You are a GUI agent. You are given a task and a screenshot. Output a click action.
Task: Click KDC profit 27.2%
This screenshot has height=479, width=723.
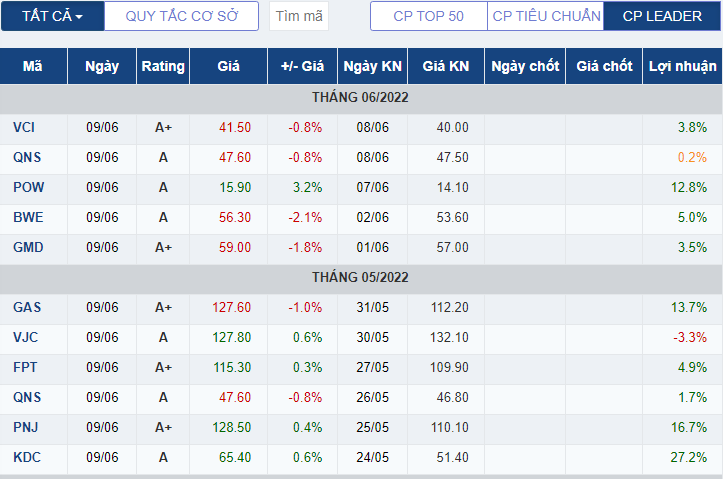click(688, 457)
